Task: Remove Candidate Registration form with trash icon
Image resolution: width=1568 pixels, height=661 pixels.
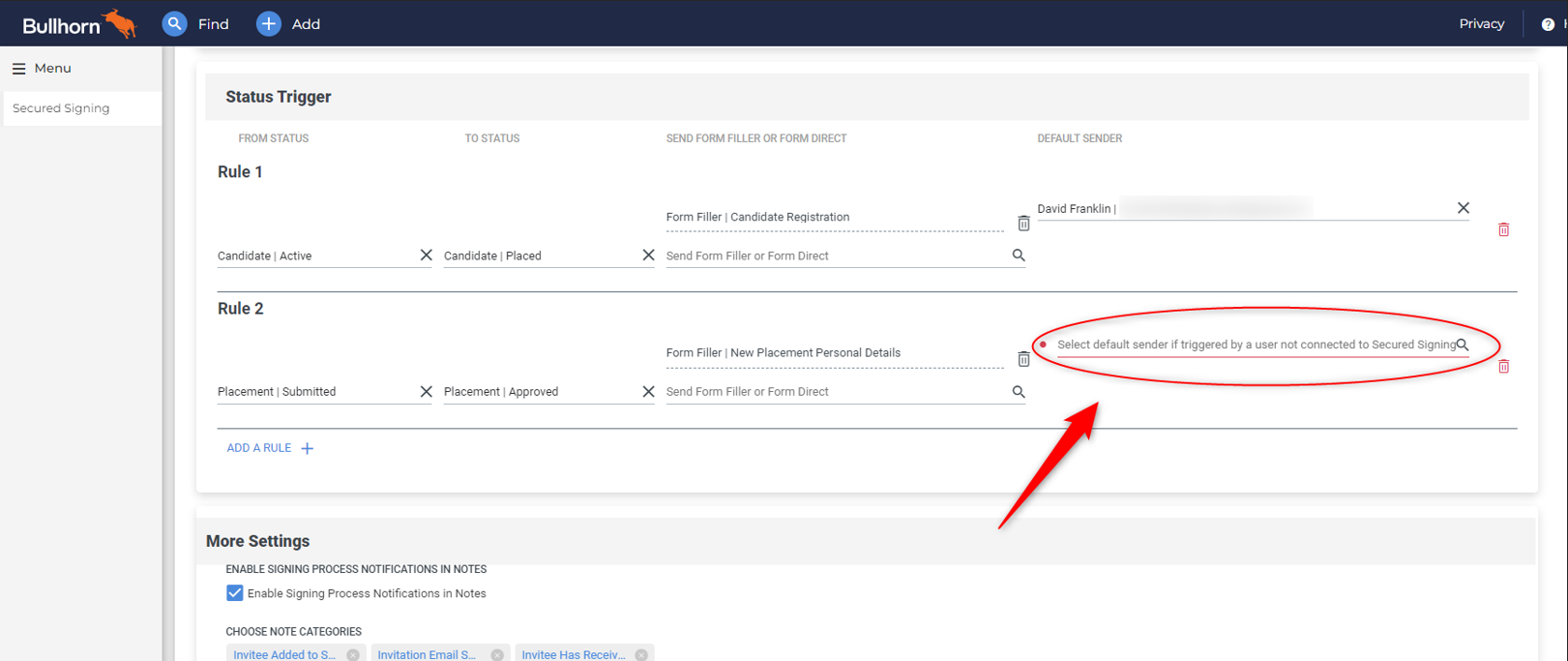Action: 1023,224
